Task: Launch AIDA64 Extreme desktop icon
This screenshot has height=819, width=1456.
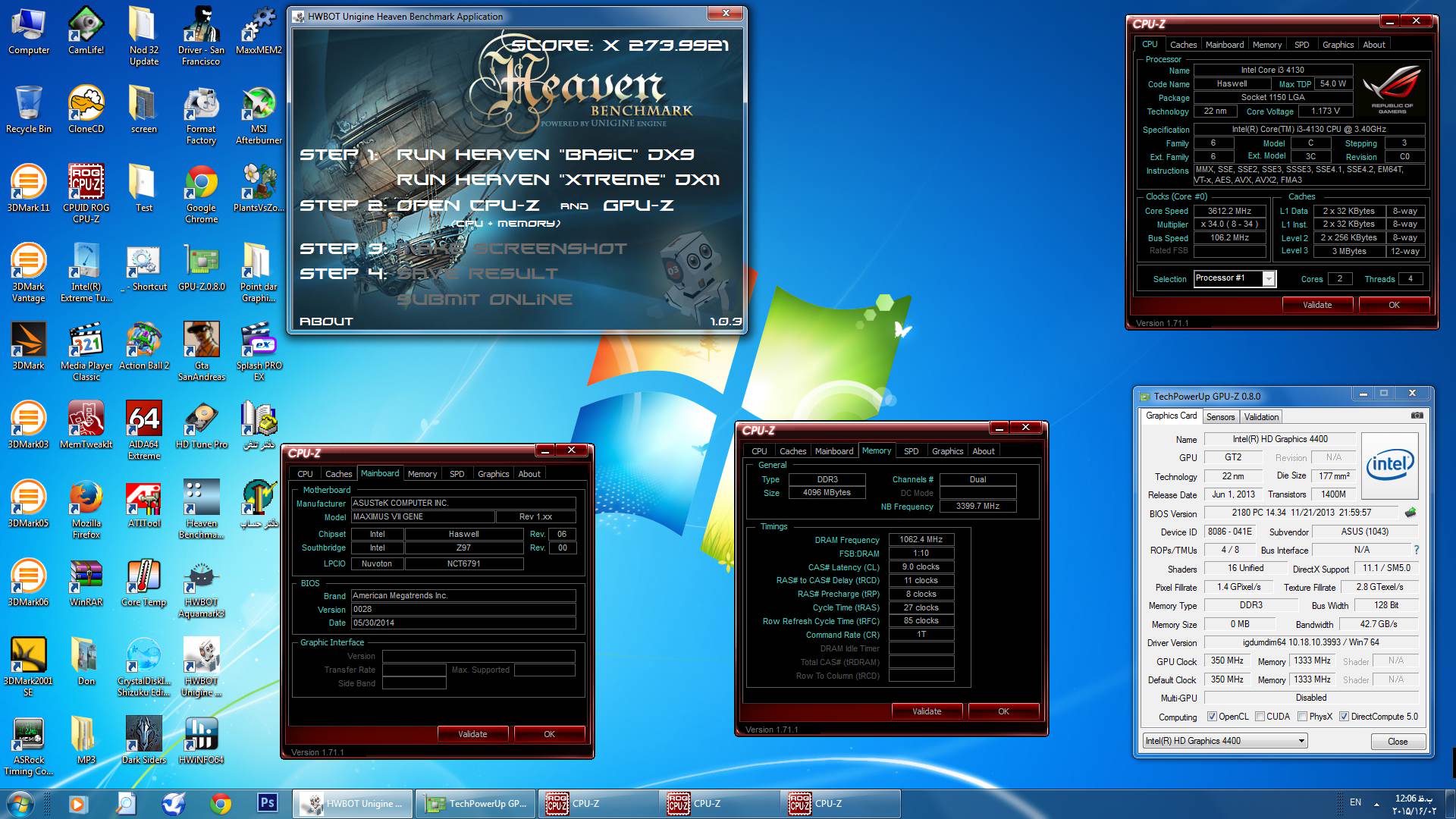Action: (x=143, y=430)
